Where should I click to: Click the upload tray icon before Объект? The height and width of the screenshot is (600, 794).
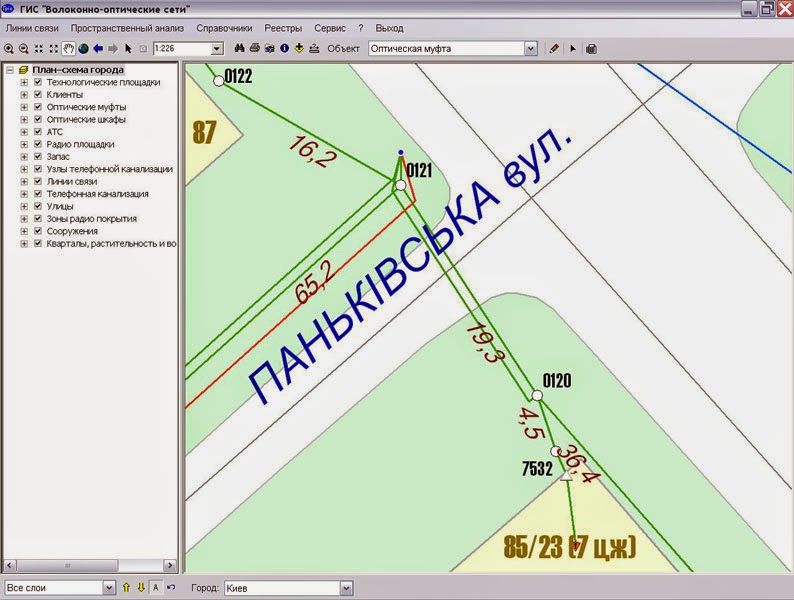pos(314,49)
